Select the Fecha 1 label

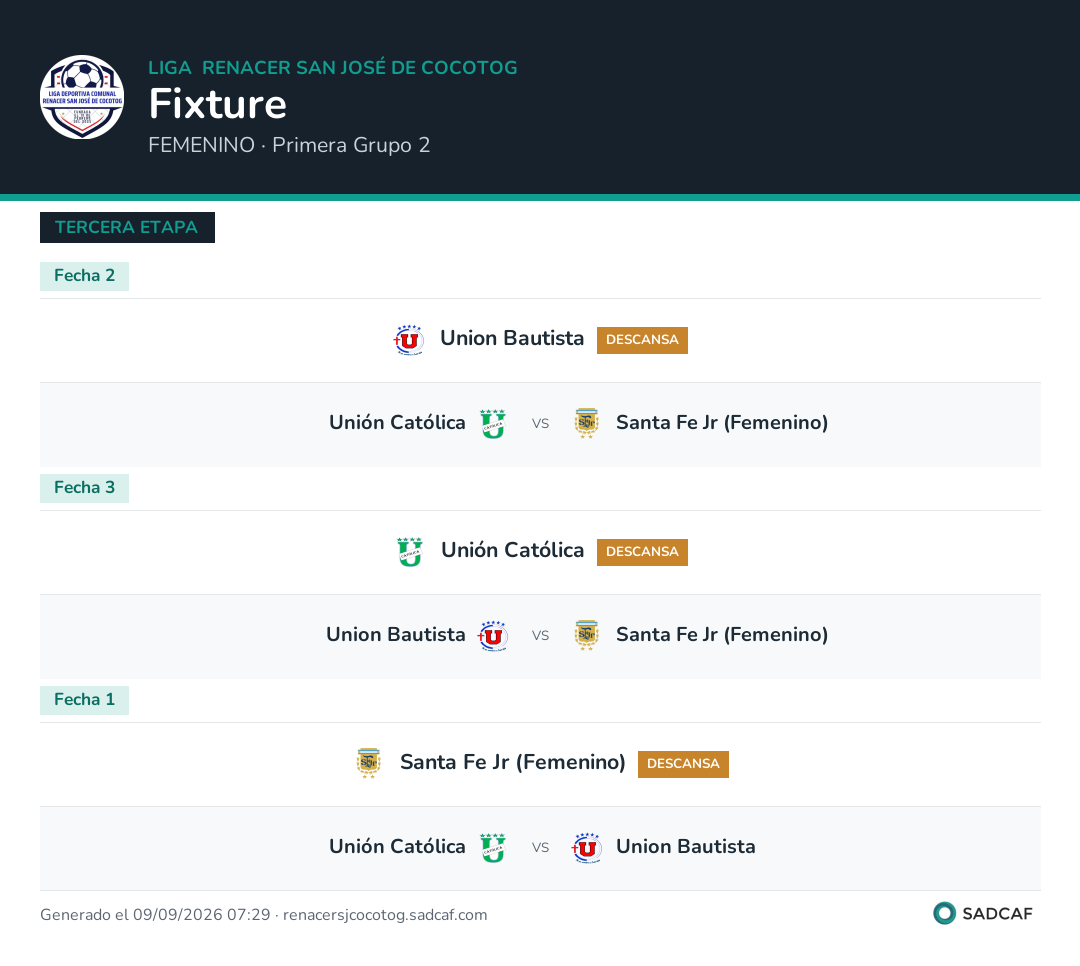pos(85,700)
